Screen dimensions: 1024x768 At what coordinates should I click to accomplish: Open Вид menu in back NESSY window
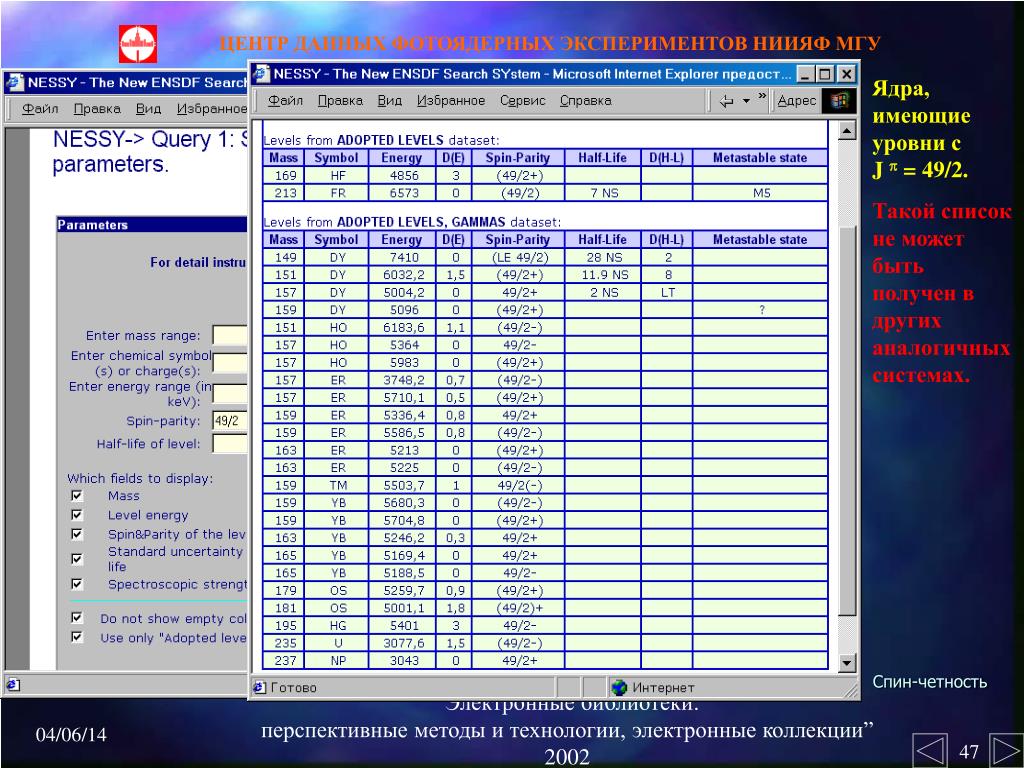(148, 109)
